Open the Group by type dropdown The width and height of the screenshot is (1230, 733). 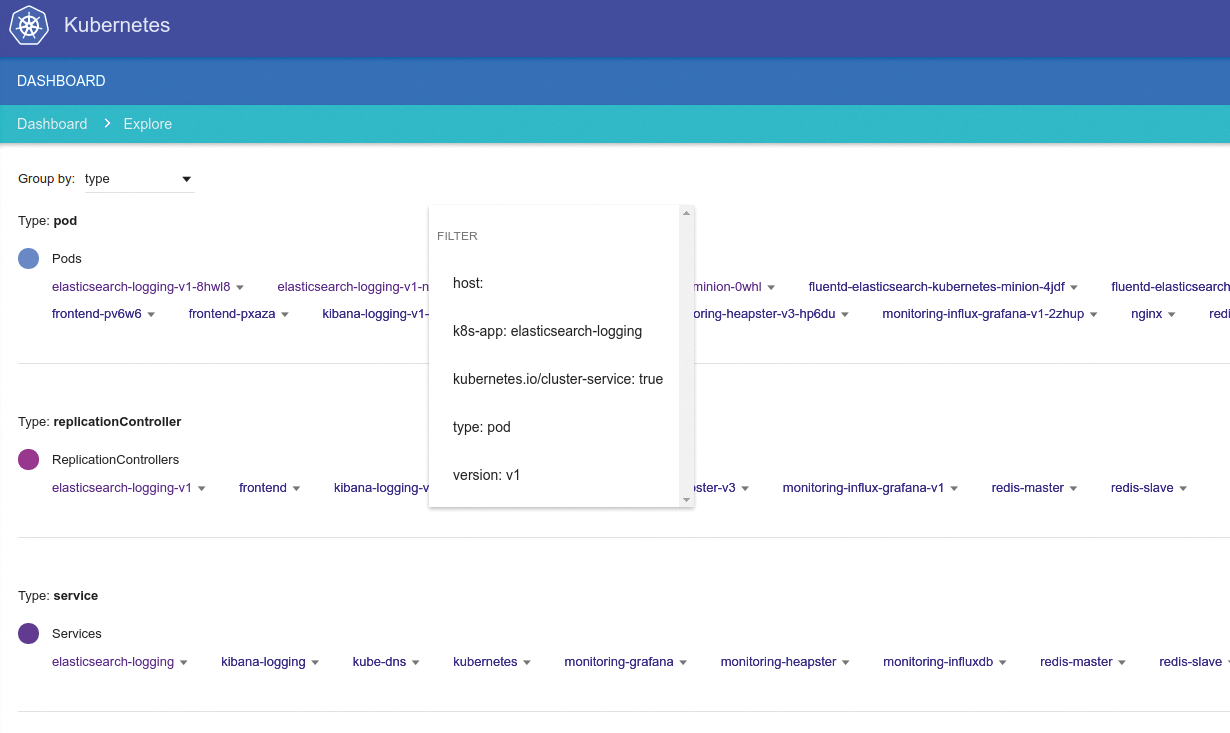coord(139,179)
